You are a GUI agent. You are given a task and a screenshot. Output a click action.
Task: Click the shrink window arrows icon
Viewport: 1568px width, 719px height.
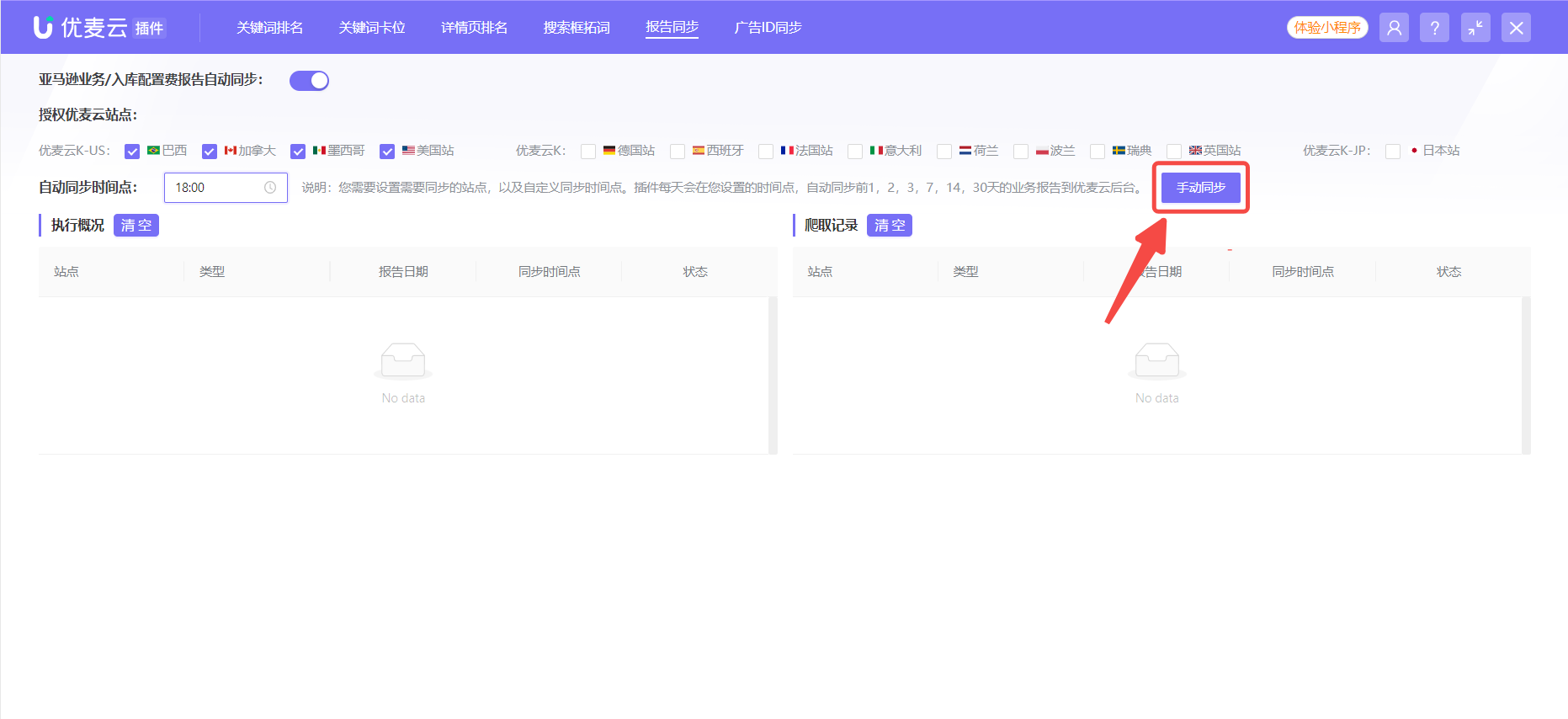coord(1475,28)
